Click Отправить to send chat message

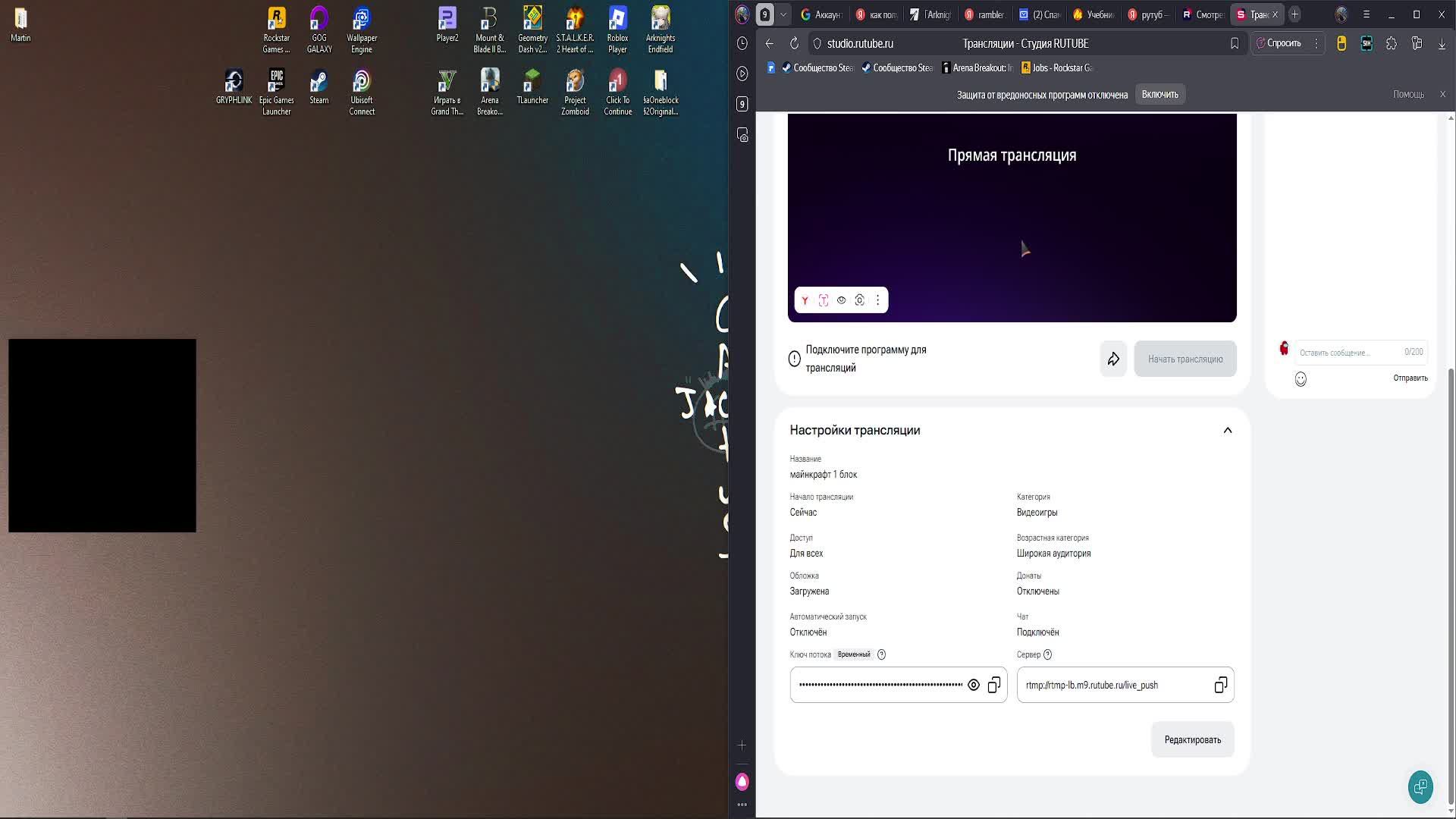tap(1410, 378)
